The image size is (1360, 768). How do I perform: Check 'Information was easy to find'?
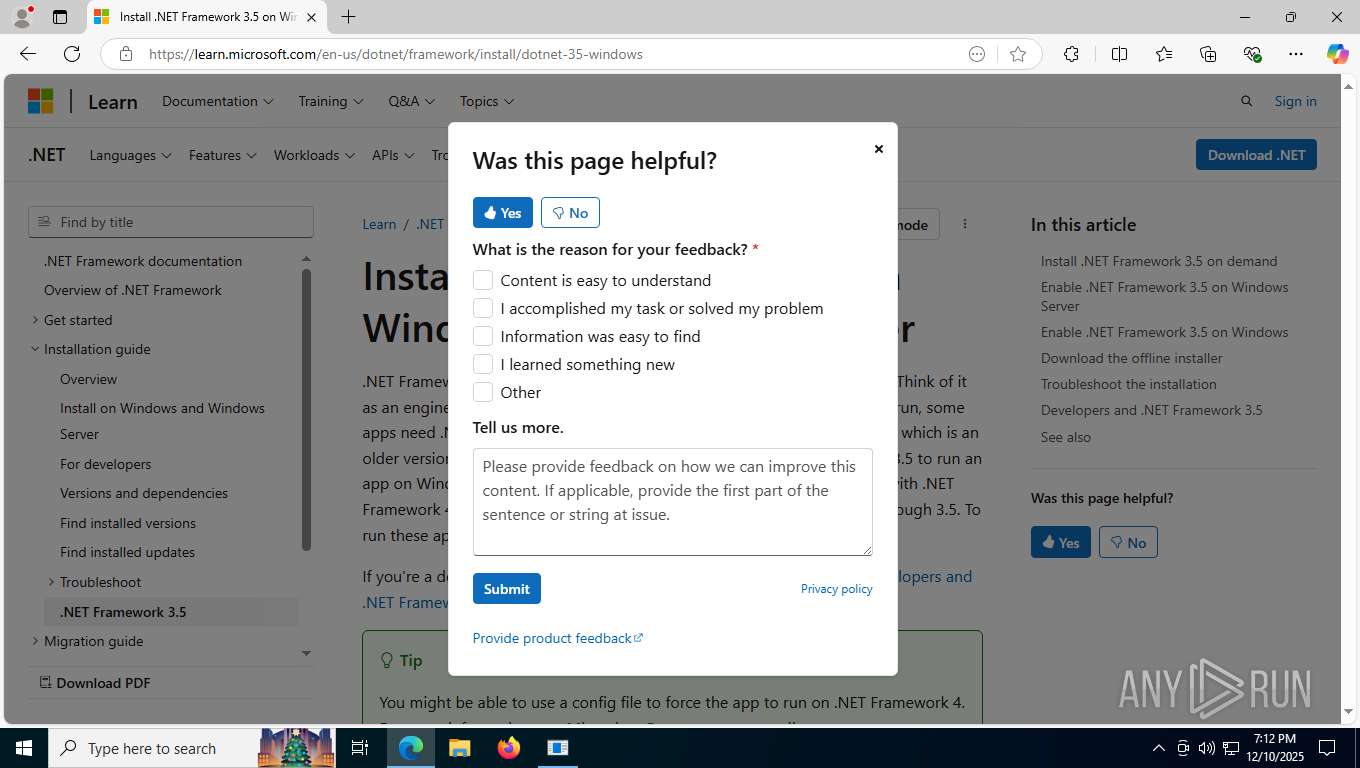[483, 336]
